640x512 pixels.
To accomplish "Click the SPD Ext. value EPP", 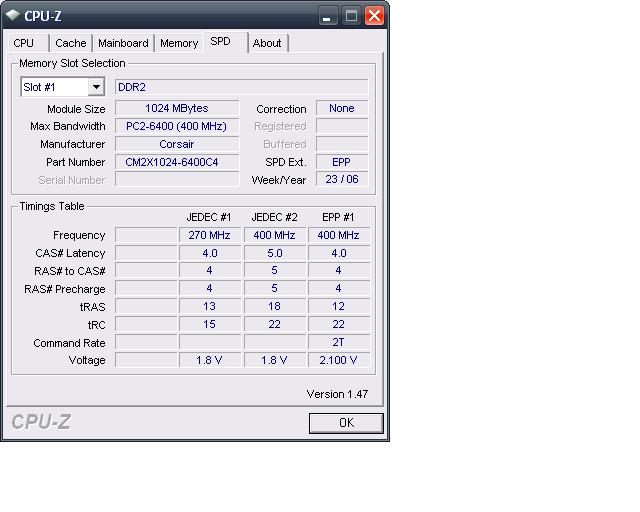I will click(342, 162).
